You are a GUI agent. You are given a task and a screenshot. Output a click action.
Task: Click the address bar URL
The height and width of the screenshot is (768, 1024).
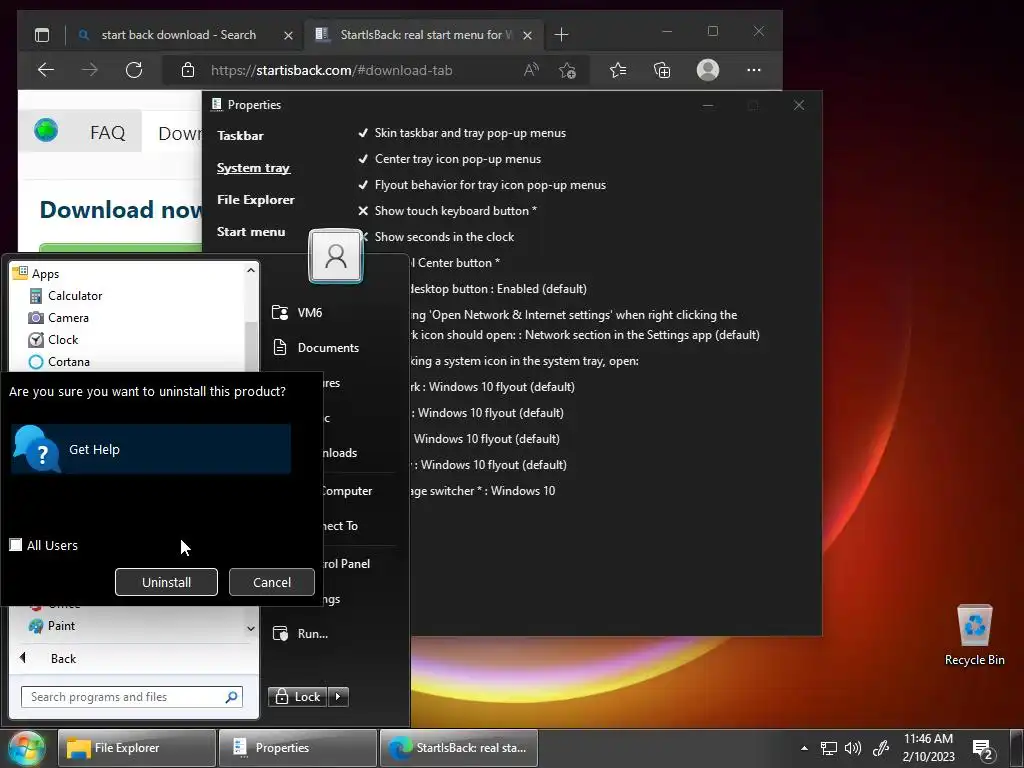(x=331, y=70)
